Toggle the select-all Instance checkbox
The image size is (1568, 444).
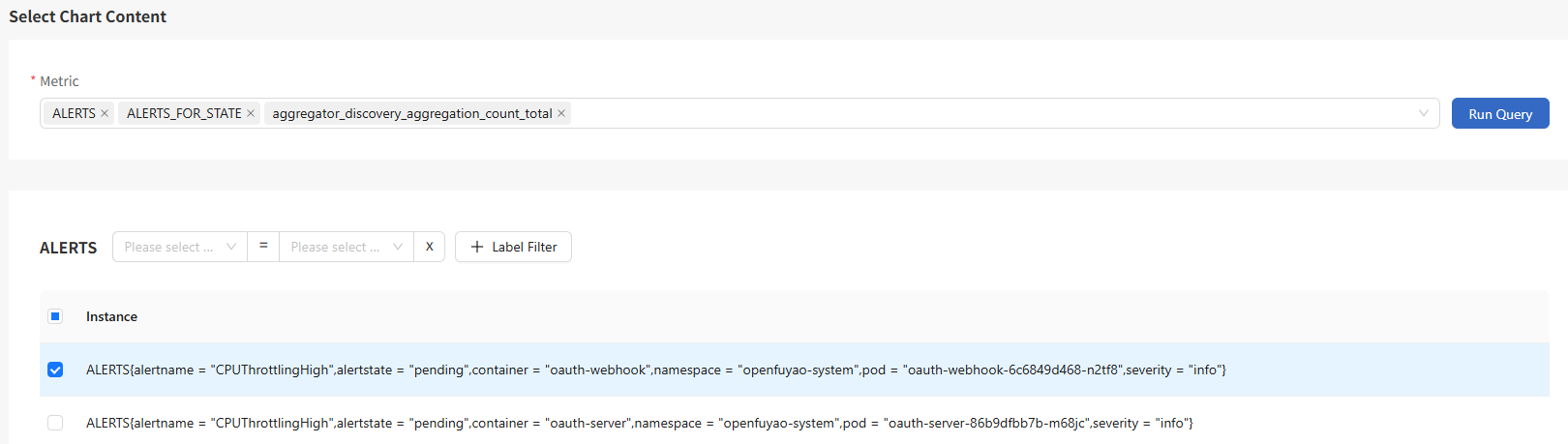pyautogui.click(x=55, y=316)
